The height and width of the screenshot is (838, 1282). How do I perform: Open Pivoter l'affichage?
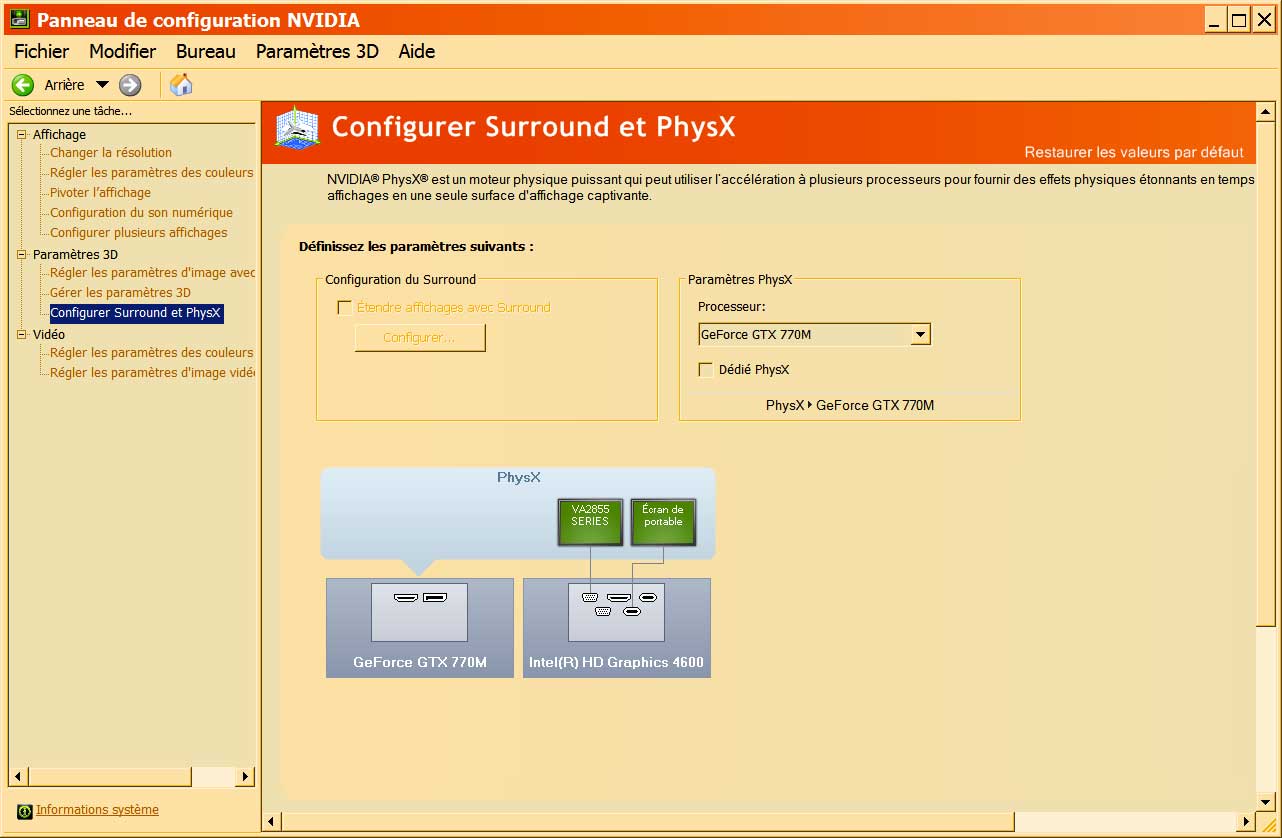point(101,193)
